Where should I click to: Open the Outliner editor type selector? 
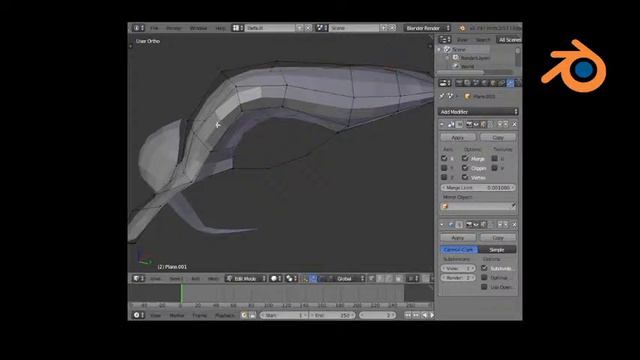(x=445, y=40)
